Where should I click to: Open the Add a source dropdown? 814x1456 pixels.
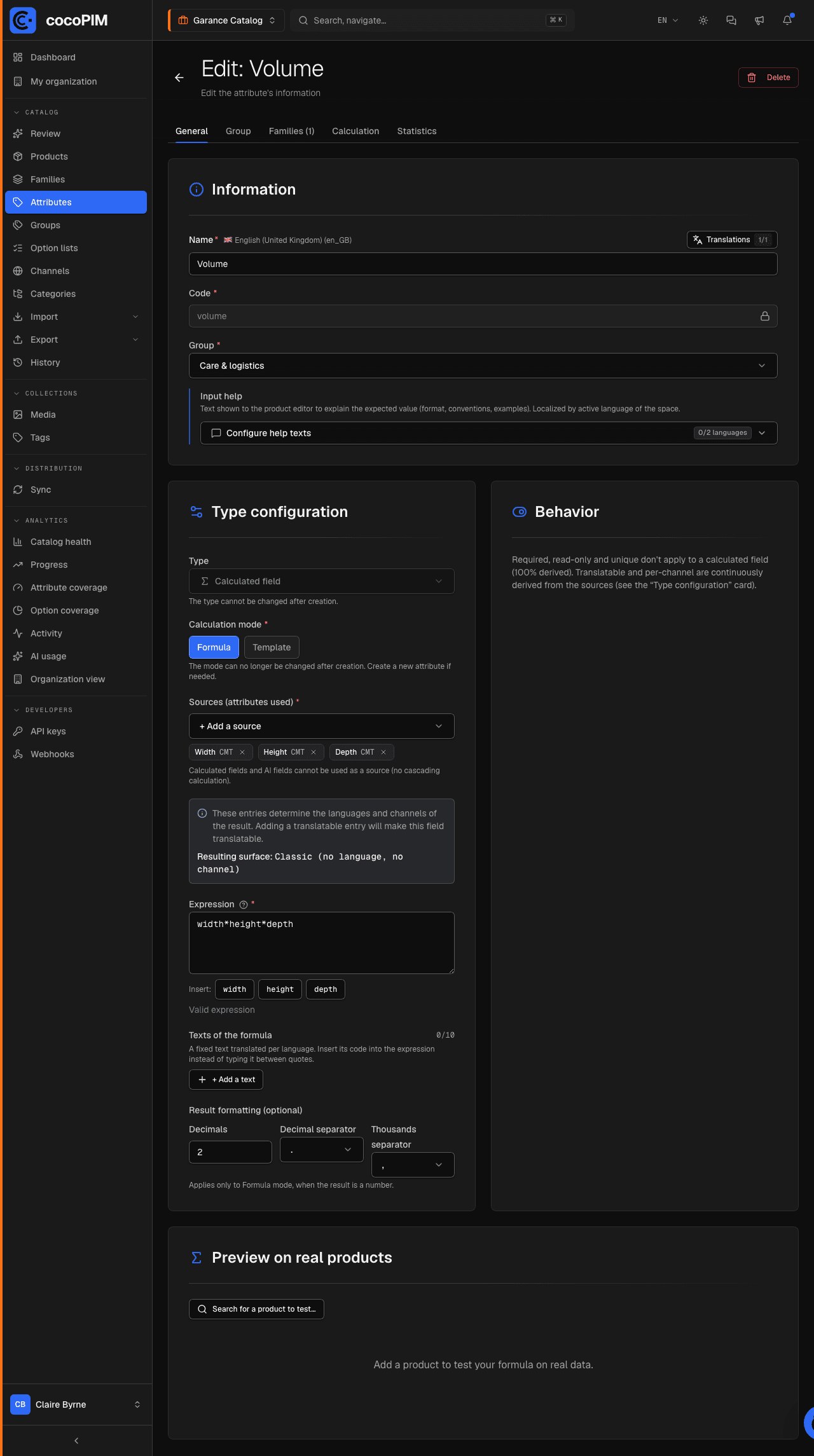pyautogui.click(x=322, y=726)
